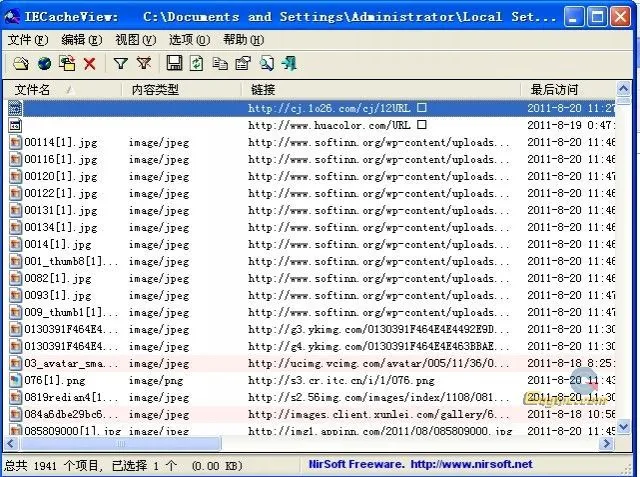640x477 pixels.
Task: Open the 视图(V) menu
Action: pyautogui.click(x=135, y=40)
